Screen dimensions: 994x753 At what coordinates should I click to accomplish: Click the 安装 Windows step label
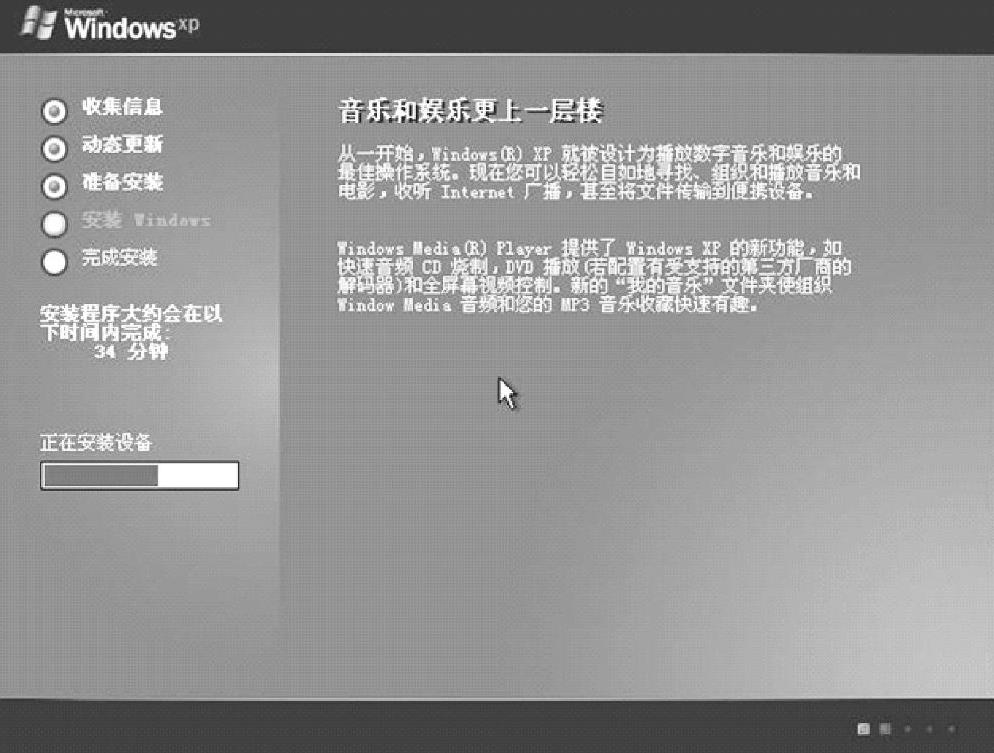pos(146,220)
